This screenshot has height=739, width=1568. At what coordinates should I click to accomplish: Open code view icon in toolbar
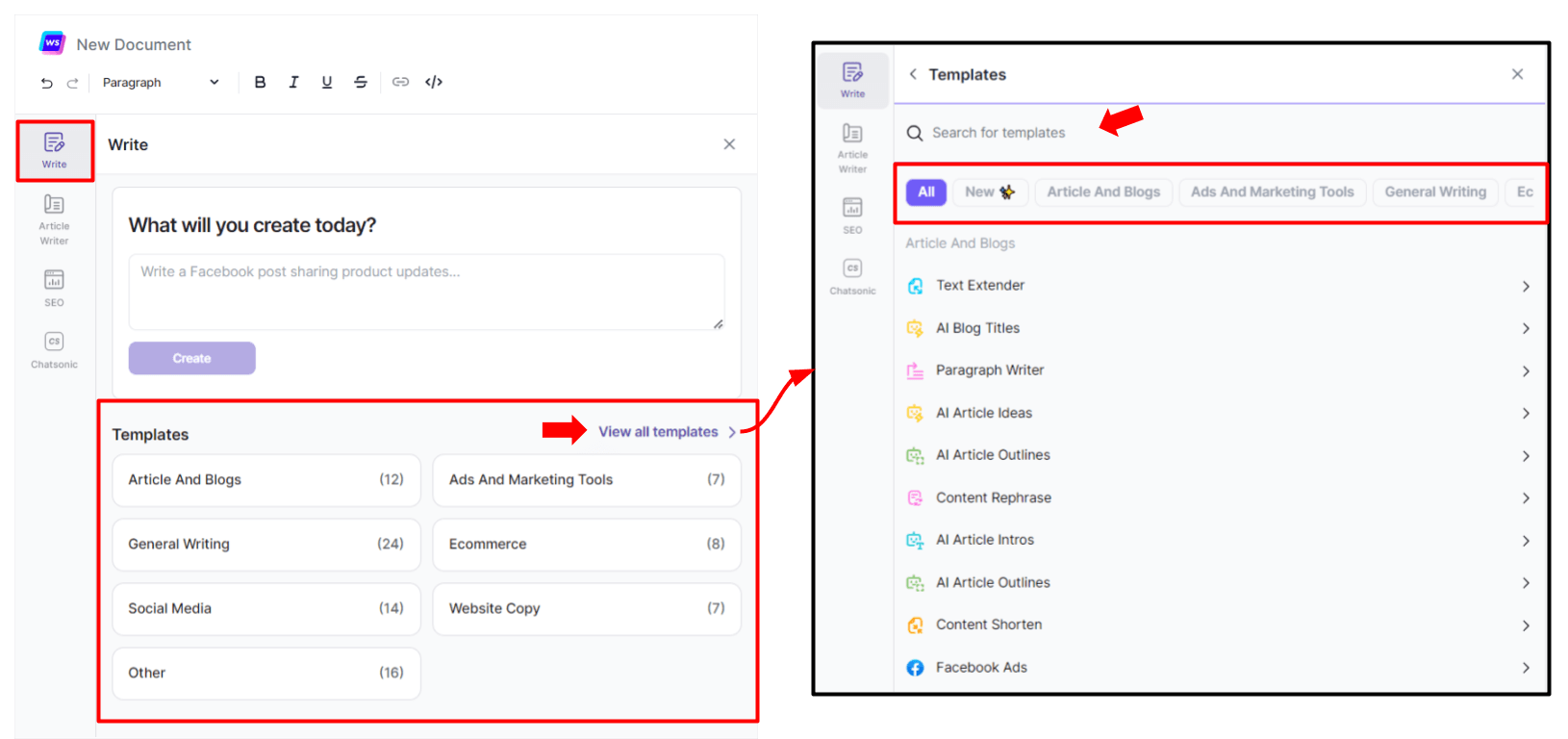(434, 83)
